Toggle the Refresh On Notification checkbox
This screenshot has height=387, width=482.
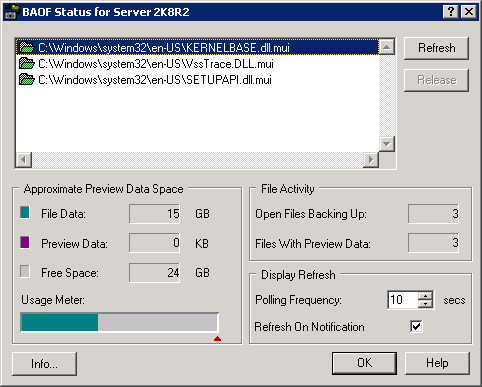(416, 326)
